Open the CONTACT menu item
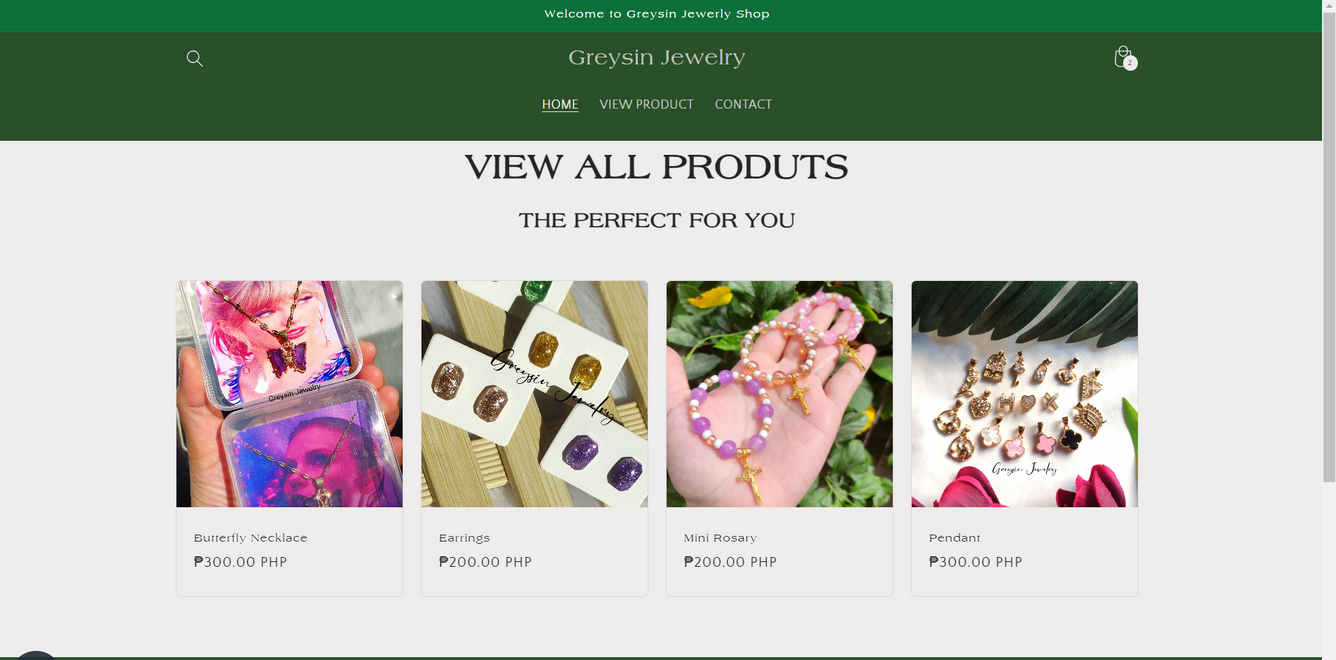 743,104
